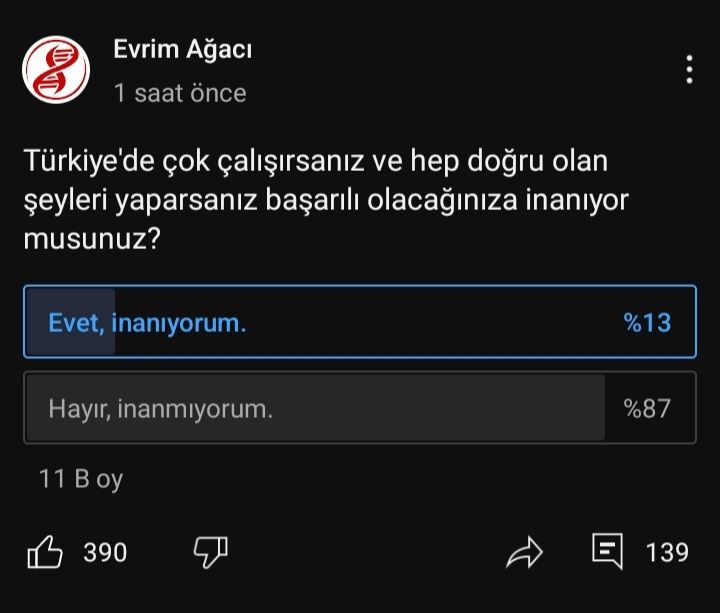Viewport: 720px width, 613px height.
Task: Click the 390 likes count
Action: click(105, 552)
